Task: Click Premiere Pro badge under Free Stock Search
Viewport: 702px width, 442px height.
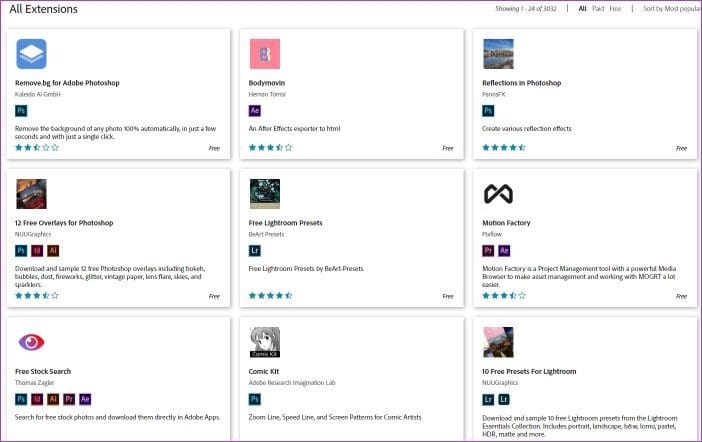Action: pos(69,399)
